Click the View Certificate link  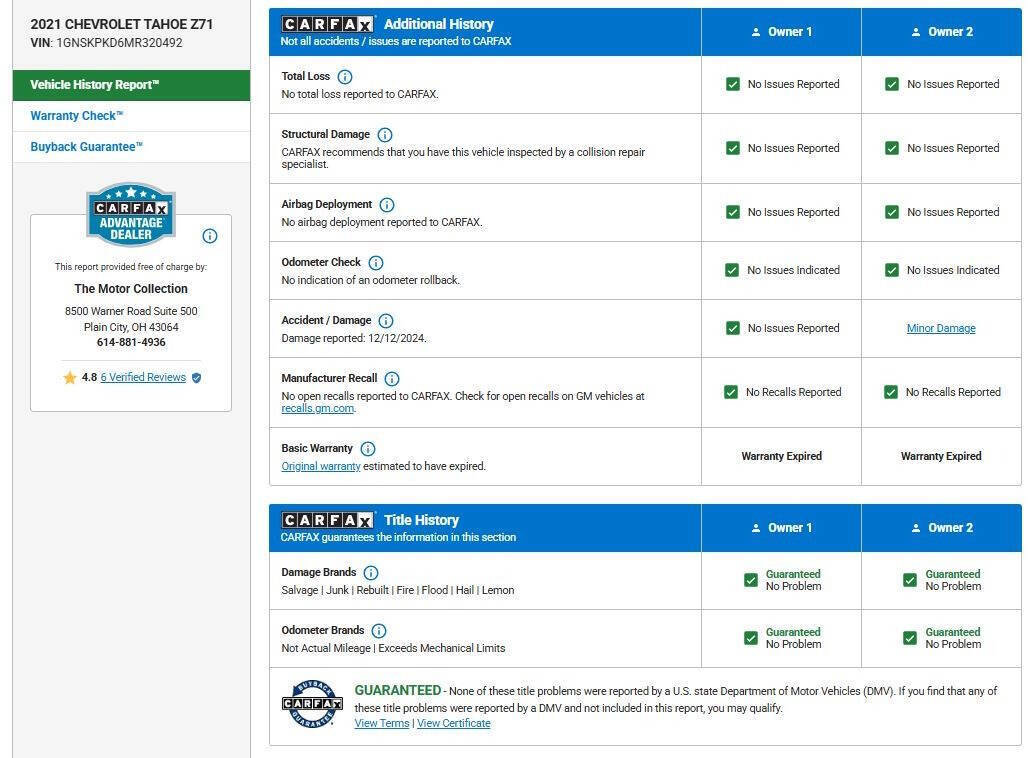[x=453, y=723]
